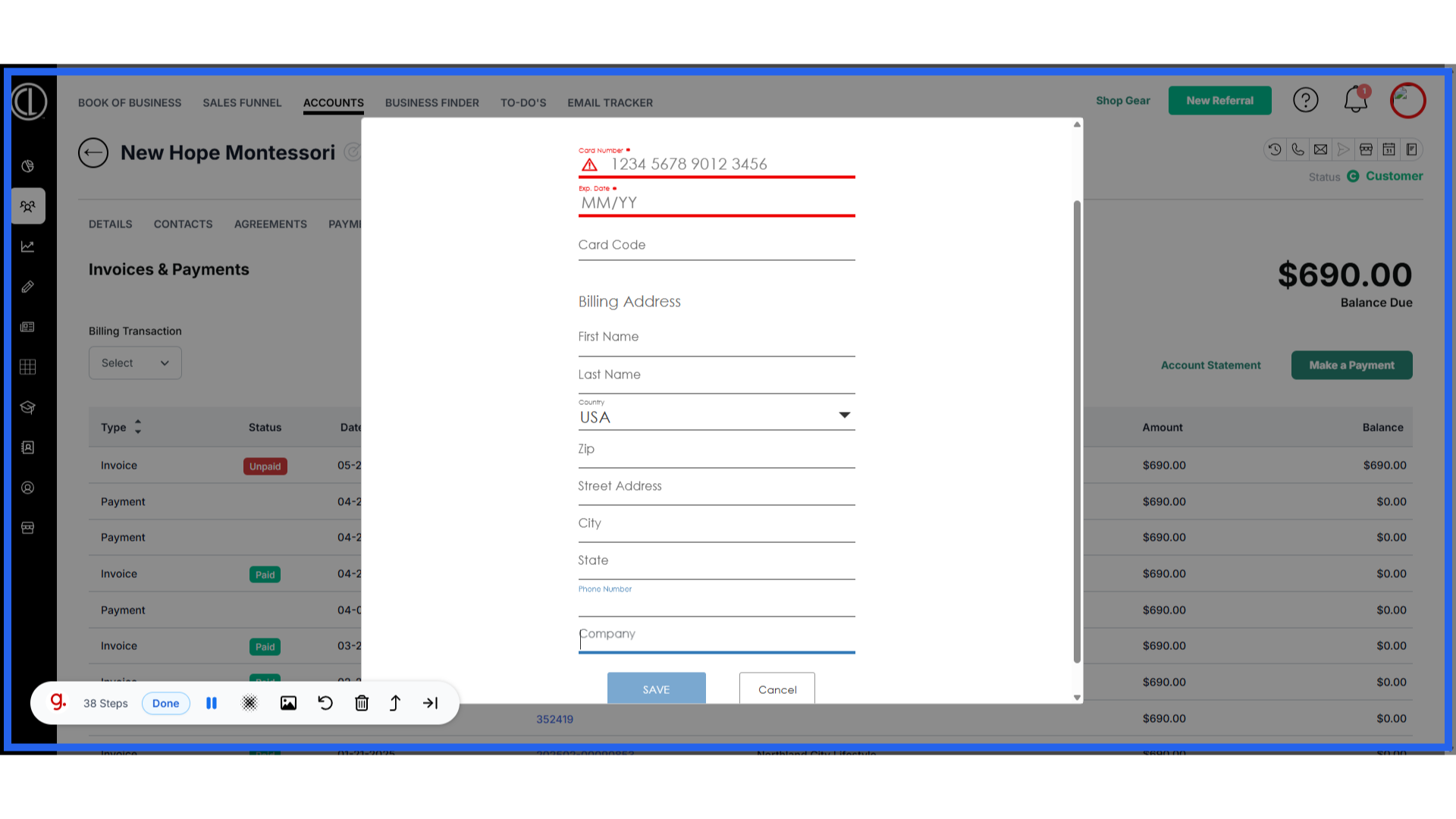The image size is (1456, 819).
Task: Click the phone call icon on the account toolbar
Action: pos(1298,149)
